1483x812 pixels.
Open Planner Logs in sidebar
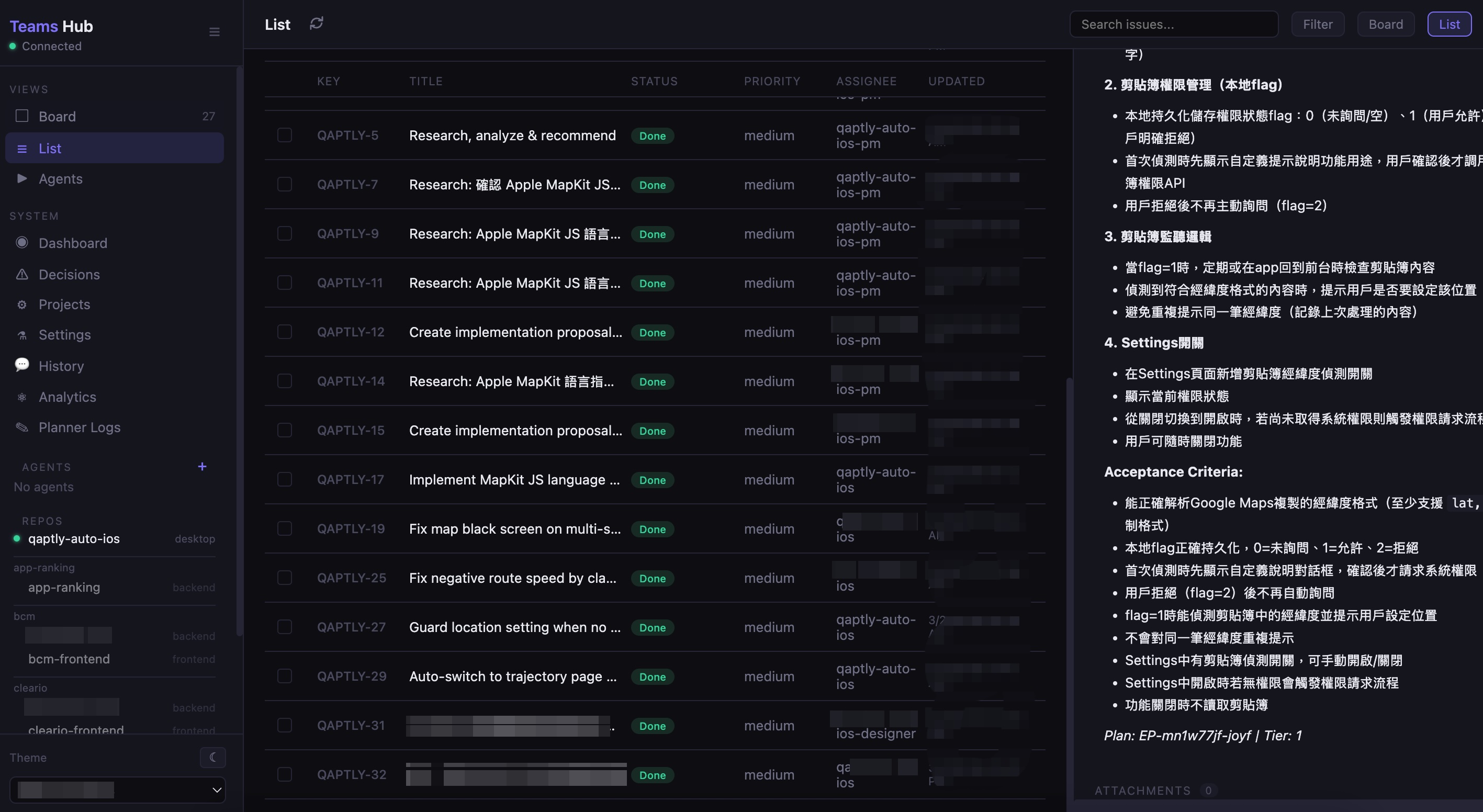pyautogui.click(x=115, y=427)
